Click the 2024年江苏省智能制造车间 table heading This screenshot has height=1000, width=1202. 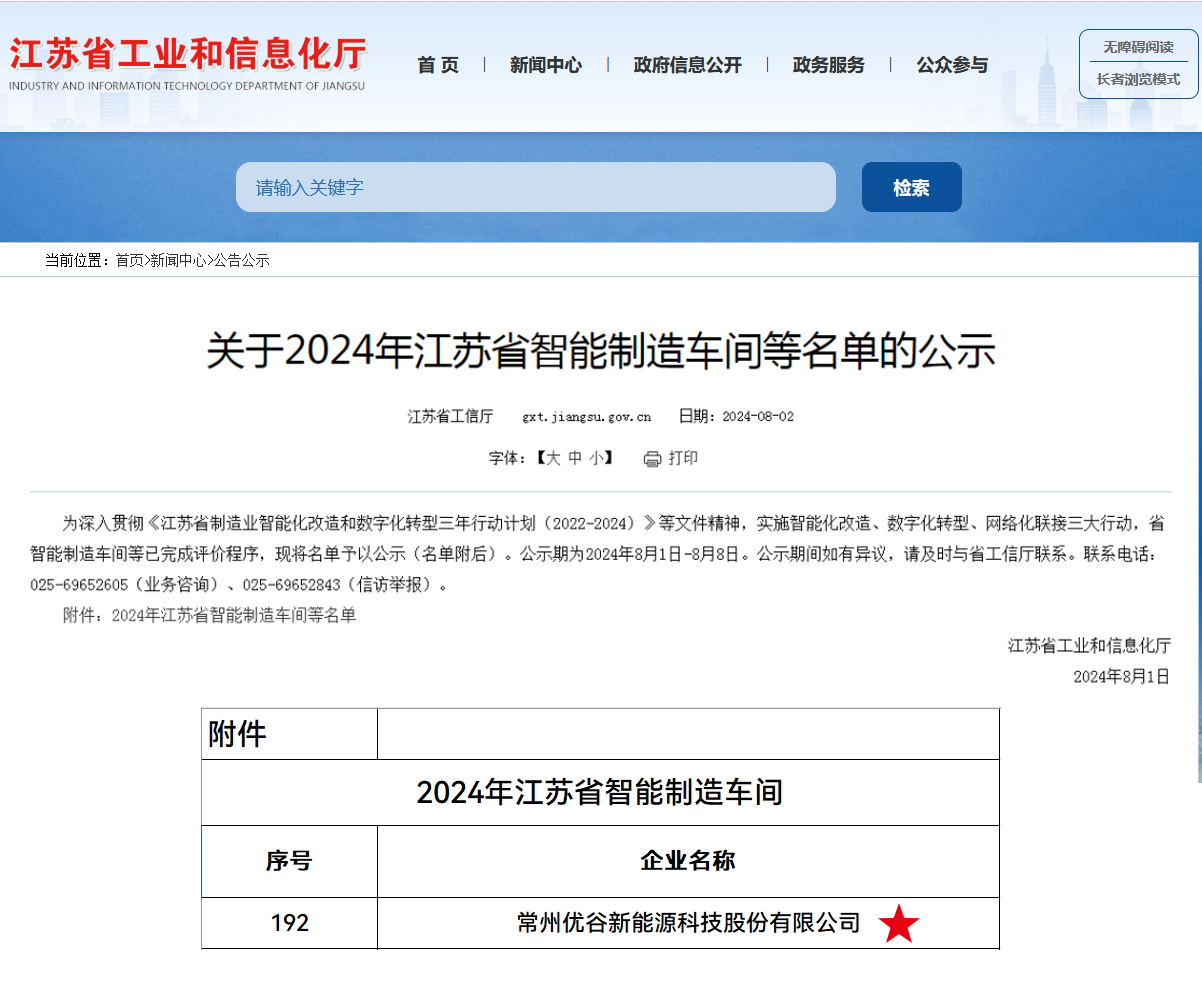(x=600, y=793)
